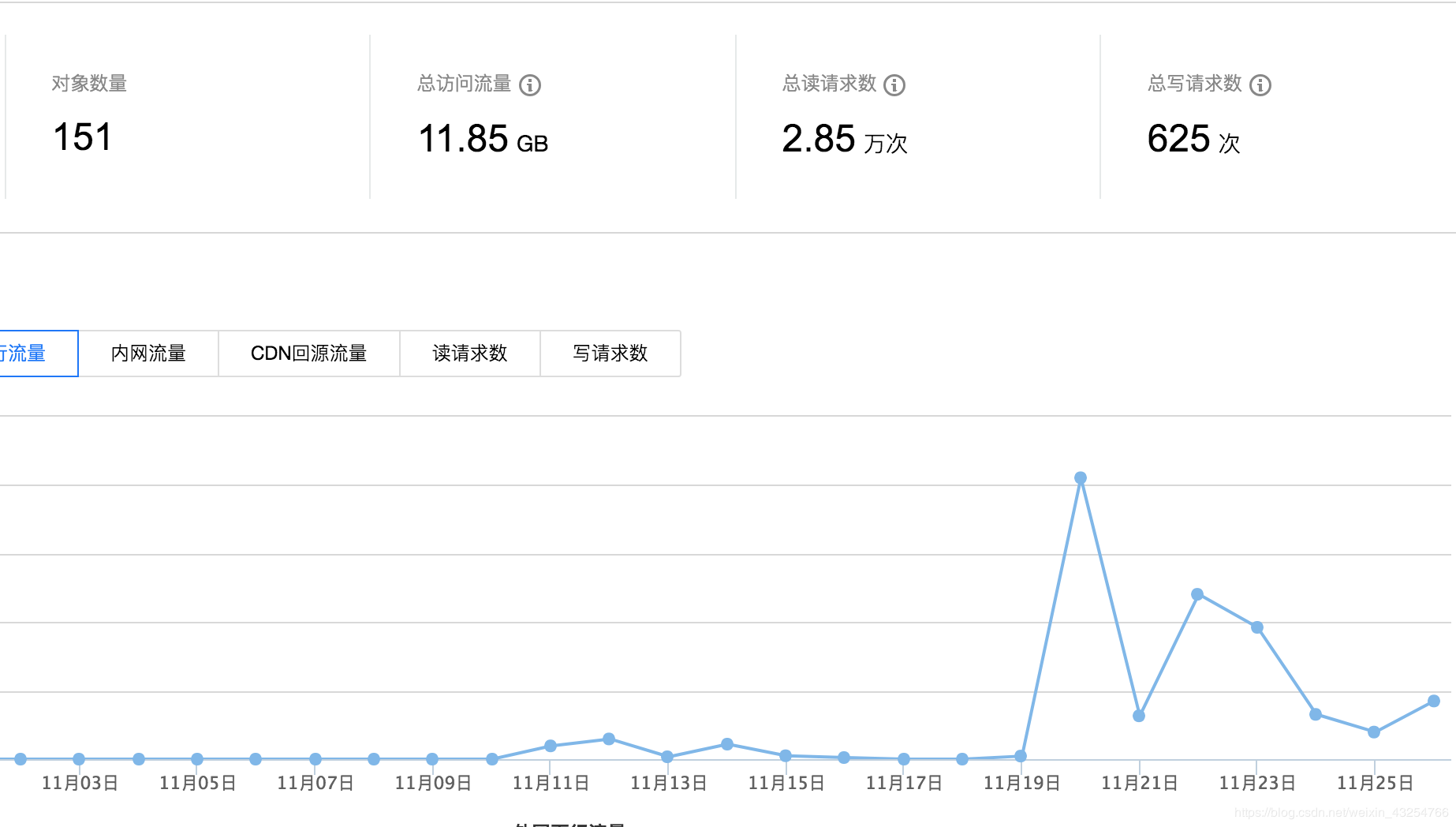Image resolution: width=1456 pixels, height=827 pixels.
Task: Click the 11月09日 axis label
Action: point(433,783)
